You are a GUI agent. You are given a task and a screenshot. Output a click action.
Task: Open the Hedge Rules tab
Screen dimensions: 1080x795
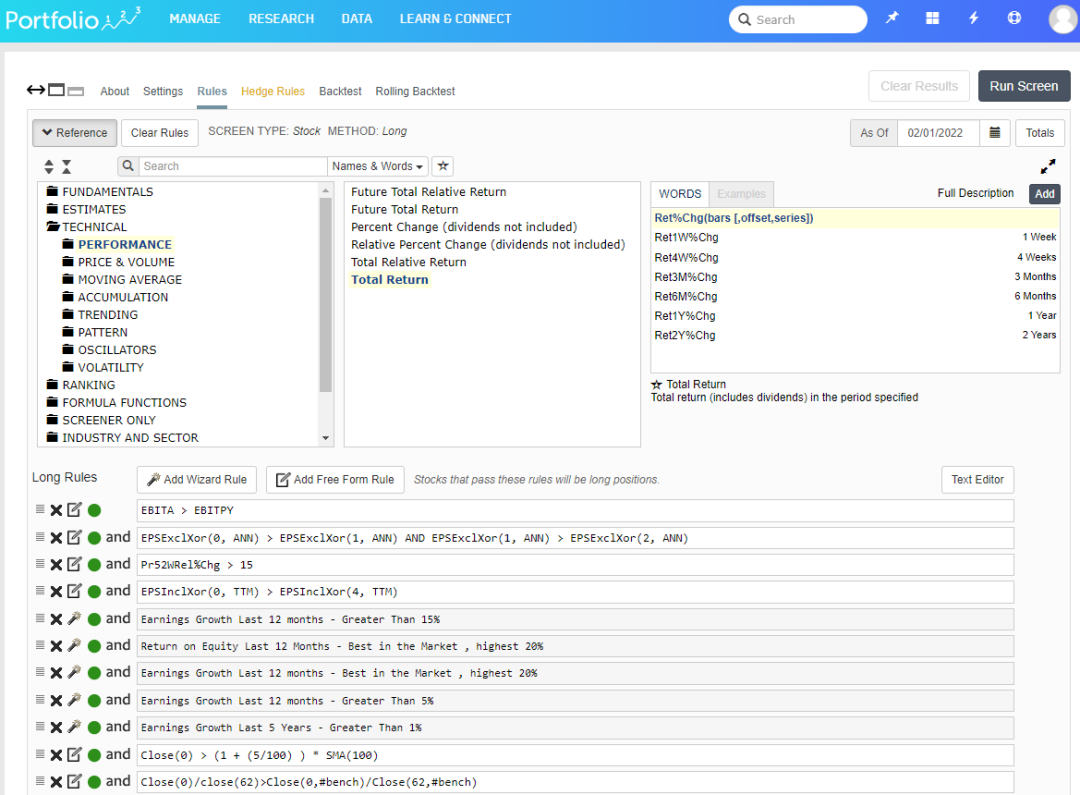272,91
